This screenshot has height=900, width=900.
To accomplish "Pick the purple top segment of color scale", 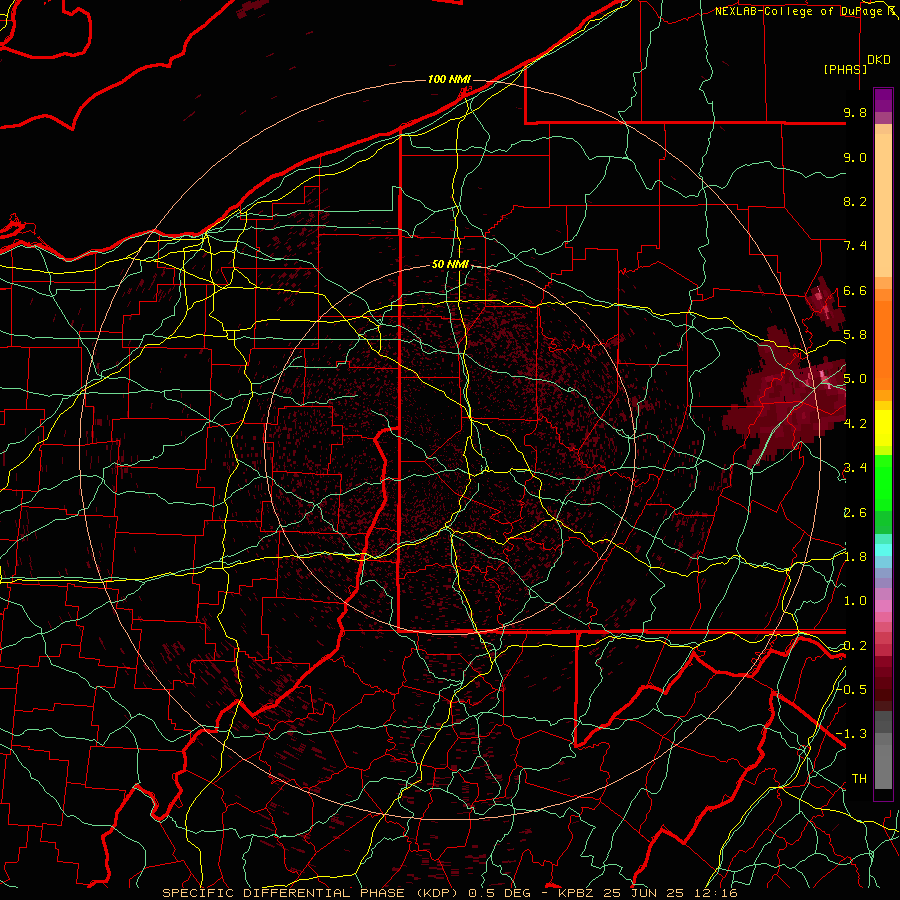I will coord(883,100).
